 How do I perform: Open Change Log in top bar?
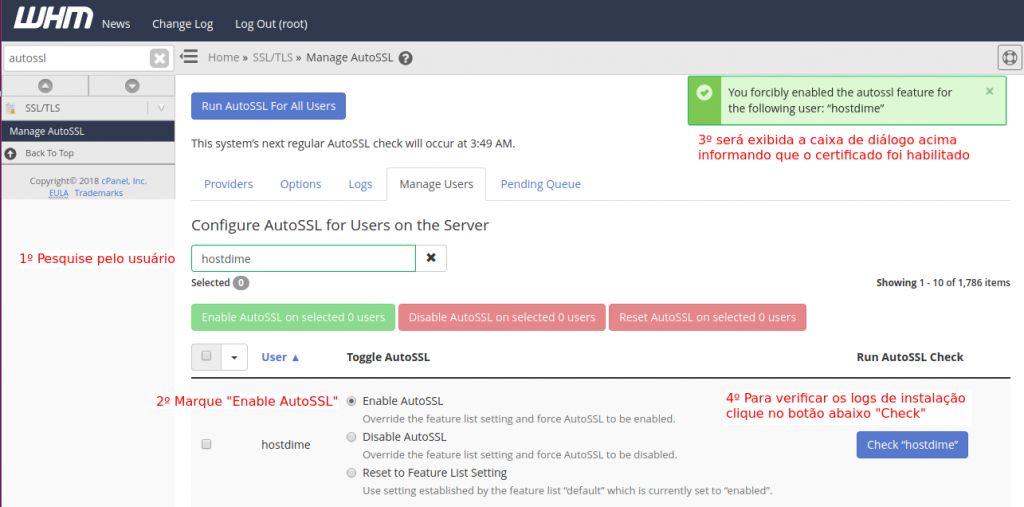[182, 24]
